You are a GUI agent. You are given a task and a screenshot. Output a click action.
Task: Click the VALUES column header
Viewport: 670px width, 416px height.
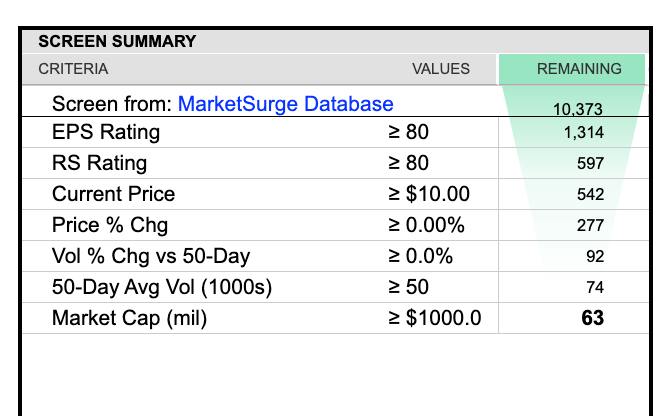[440, 69]
